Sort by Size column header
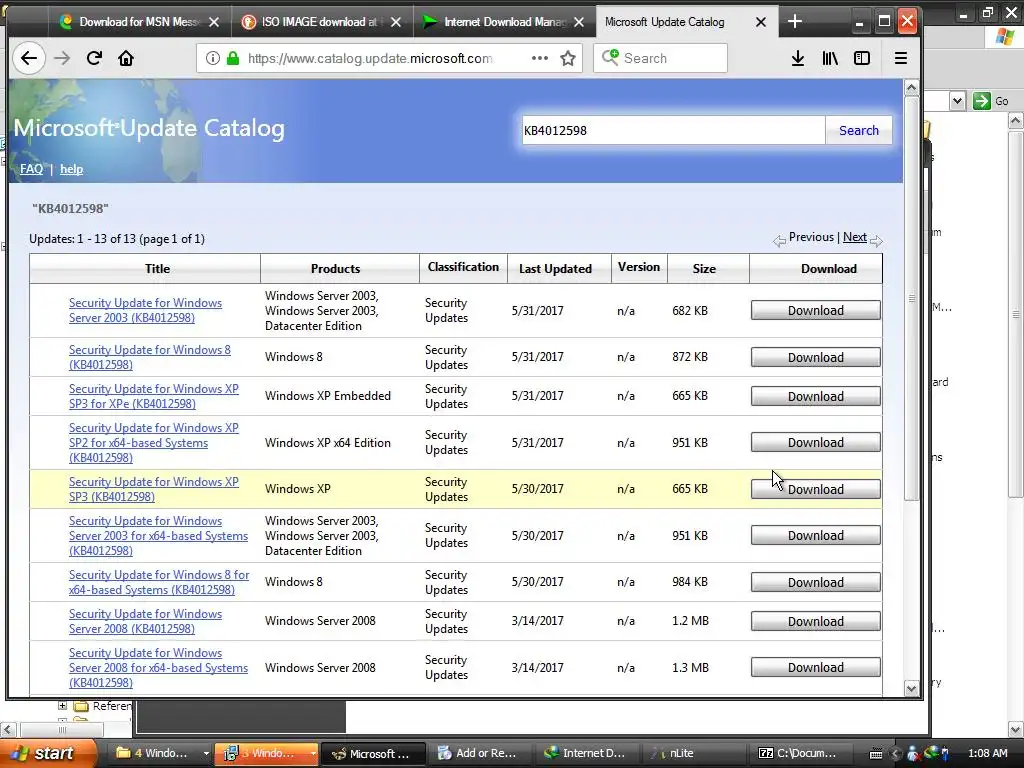1024x768 pixels. [704, 268]
